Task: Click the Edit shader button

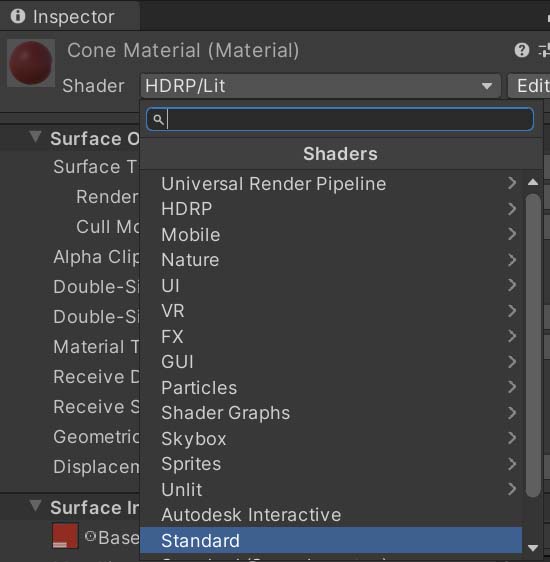Action: pos(530,86)
